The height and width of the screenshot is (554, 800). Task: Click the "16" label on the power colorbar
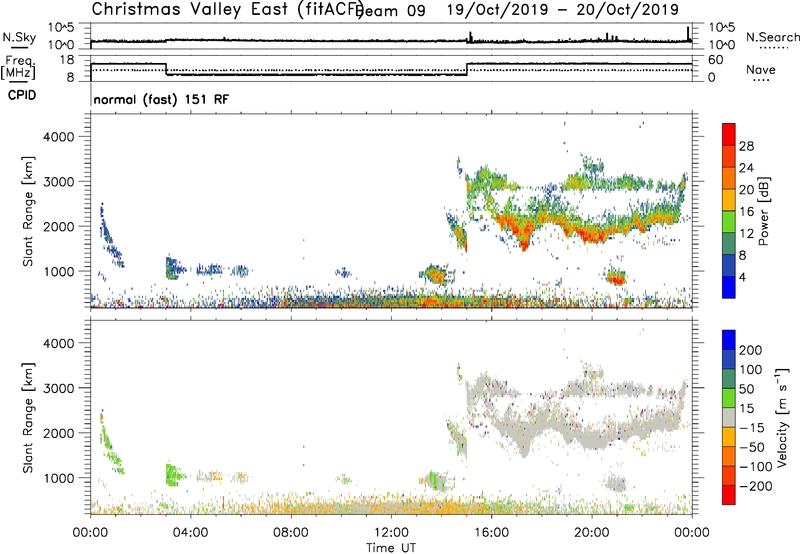point(746,212)
